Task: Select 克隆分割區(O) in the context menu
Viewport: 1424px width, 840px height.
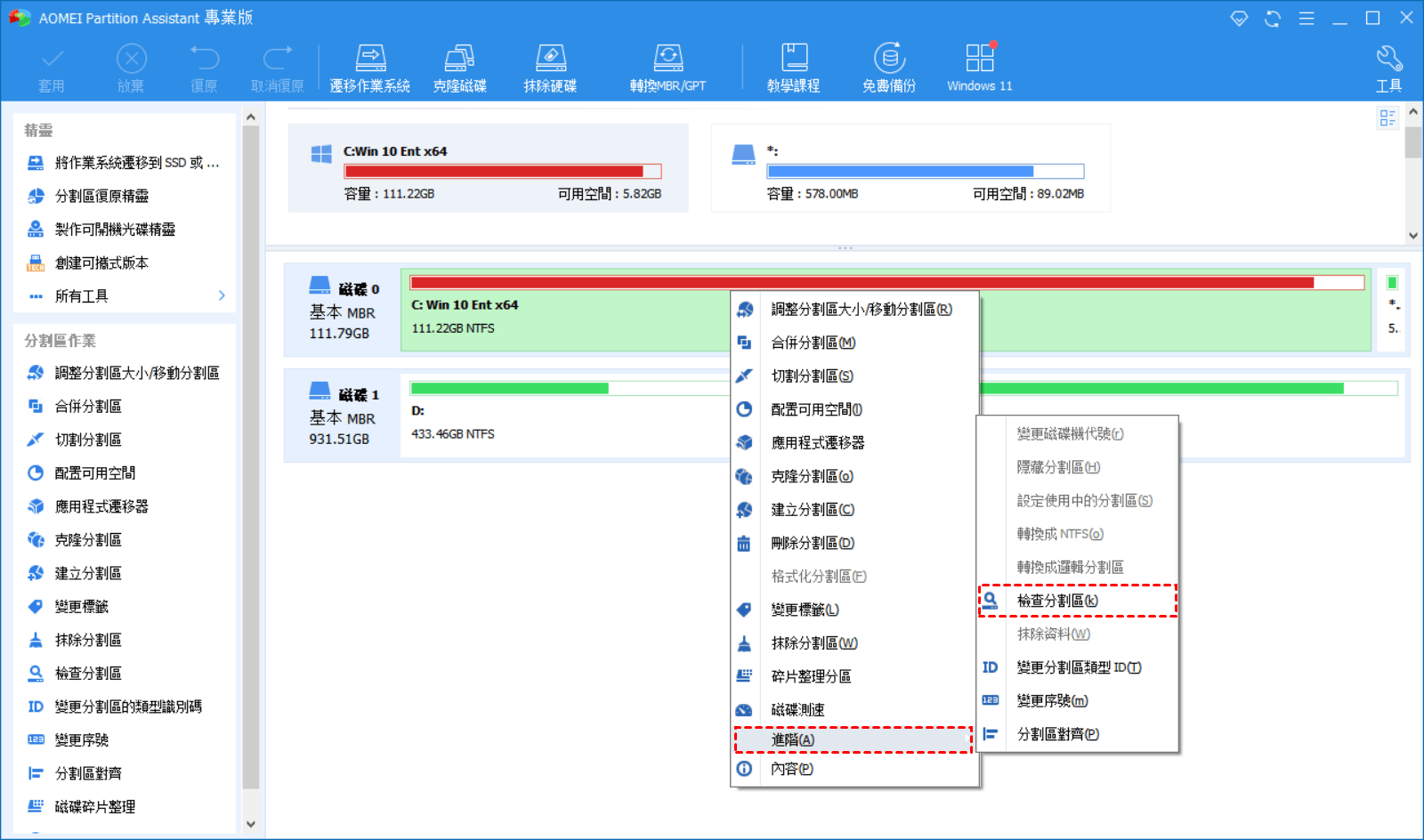Action: click(854, 476)
